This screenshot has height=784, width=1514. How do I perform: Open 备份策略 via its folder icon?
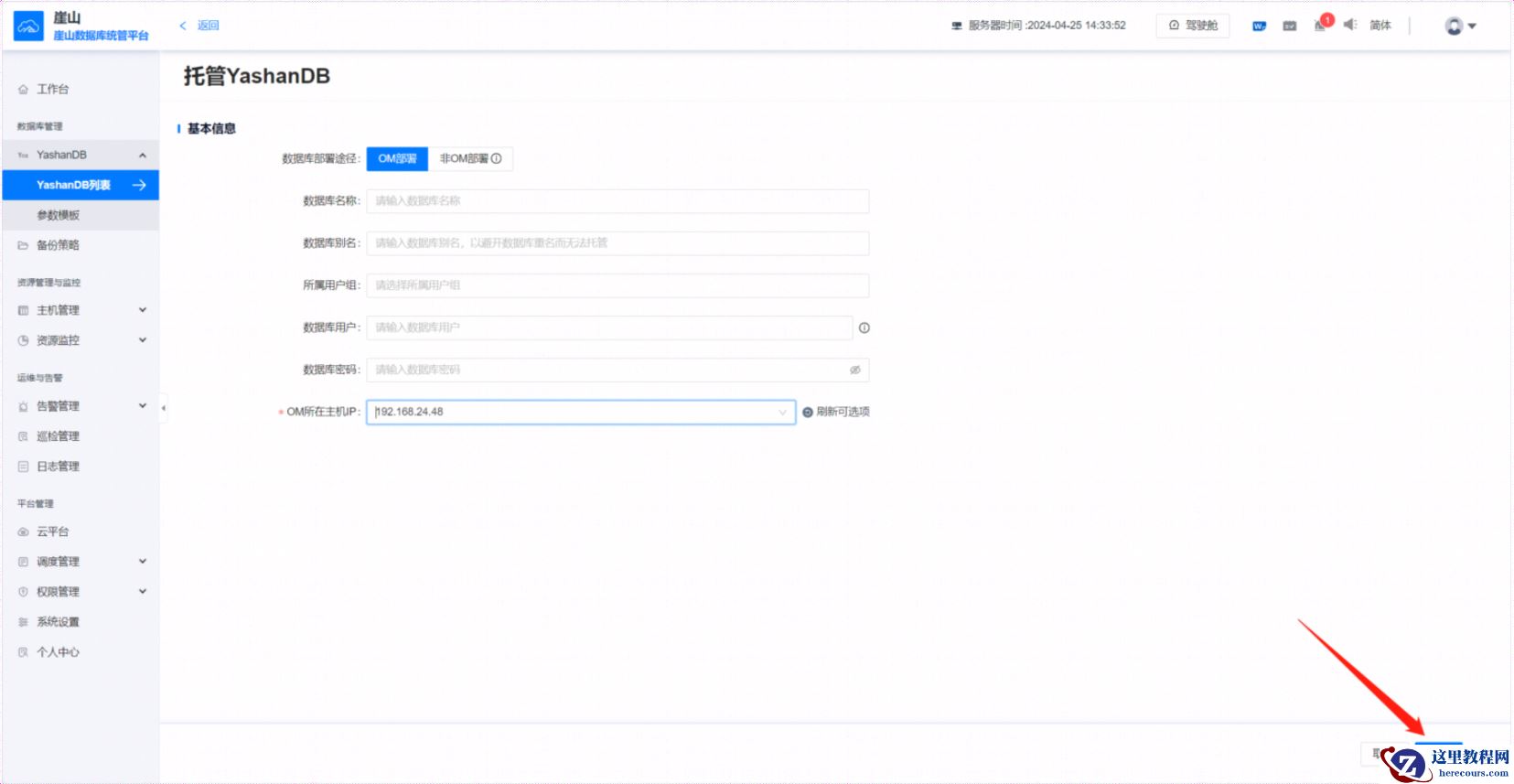point(23,245)
